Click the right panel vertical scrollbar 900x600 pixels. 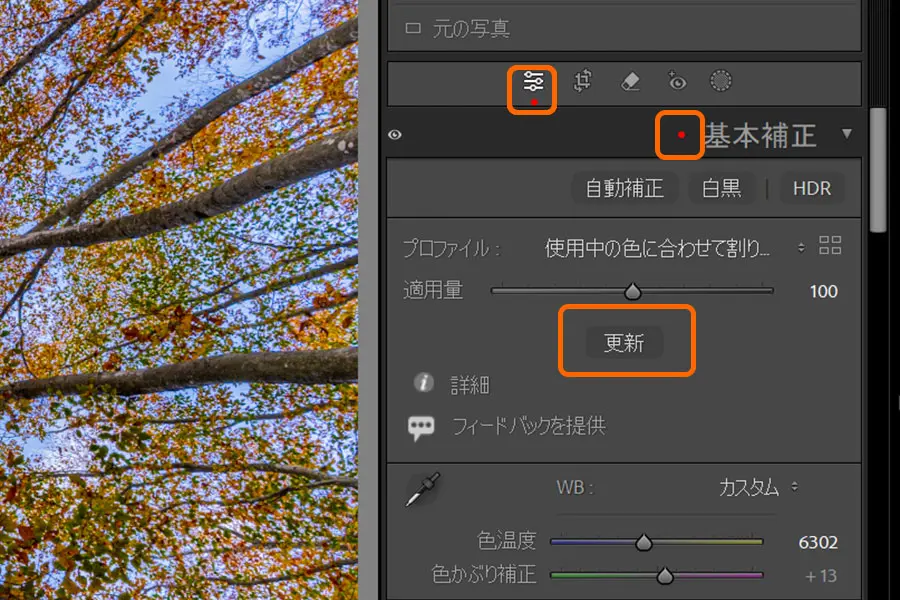[x=878, y=170]
